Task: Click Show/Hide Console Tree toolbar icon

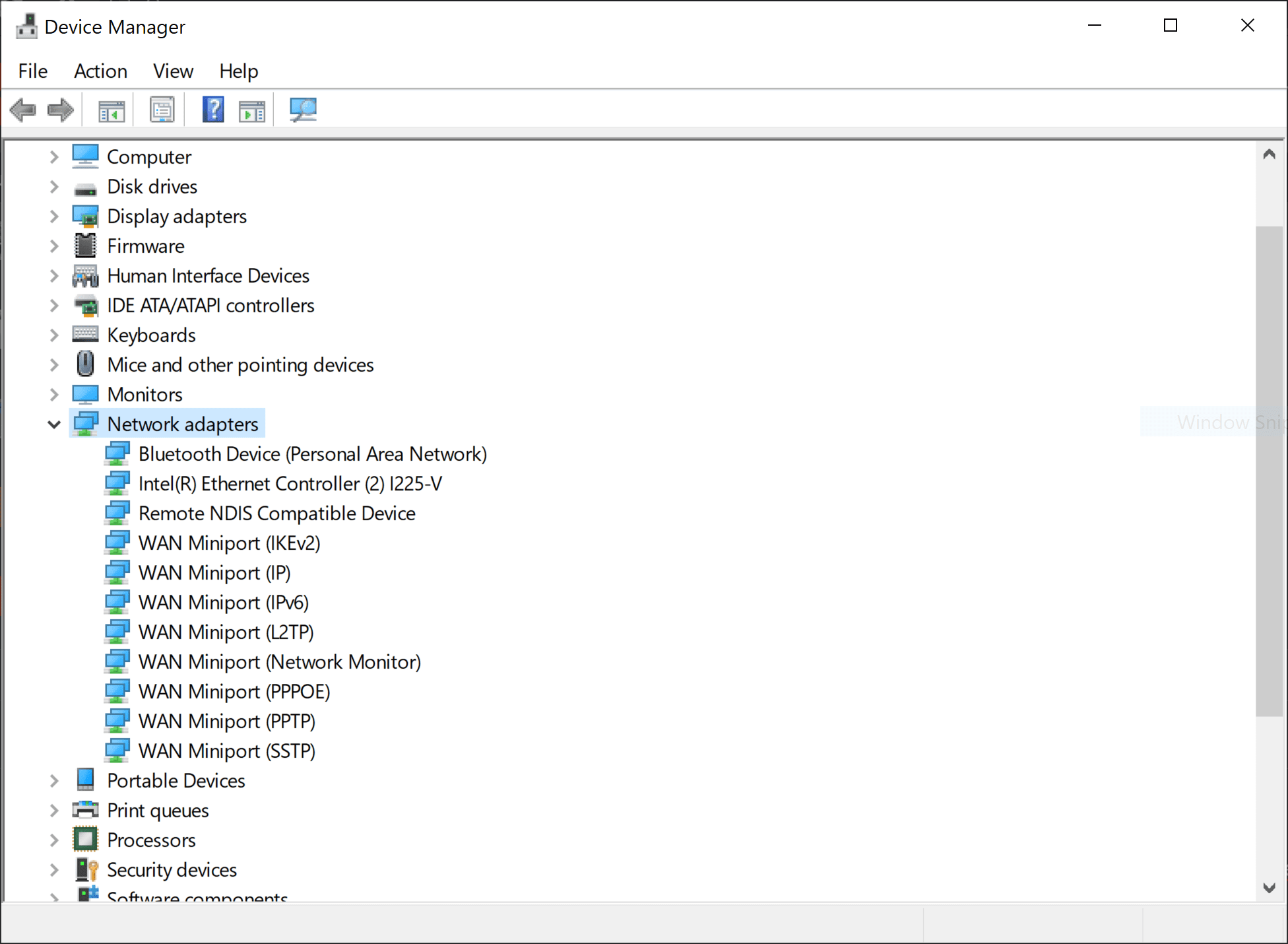Action: (x=112, y=110)
